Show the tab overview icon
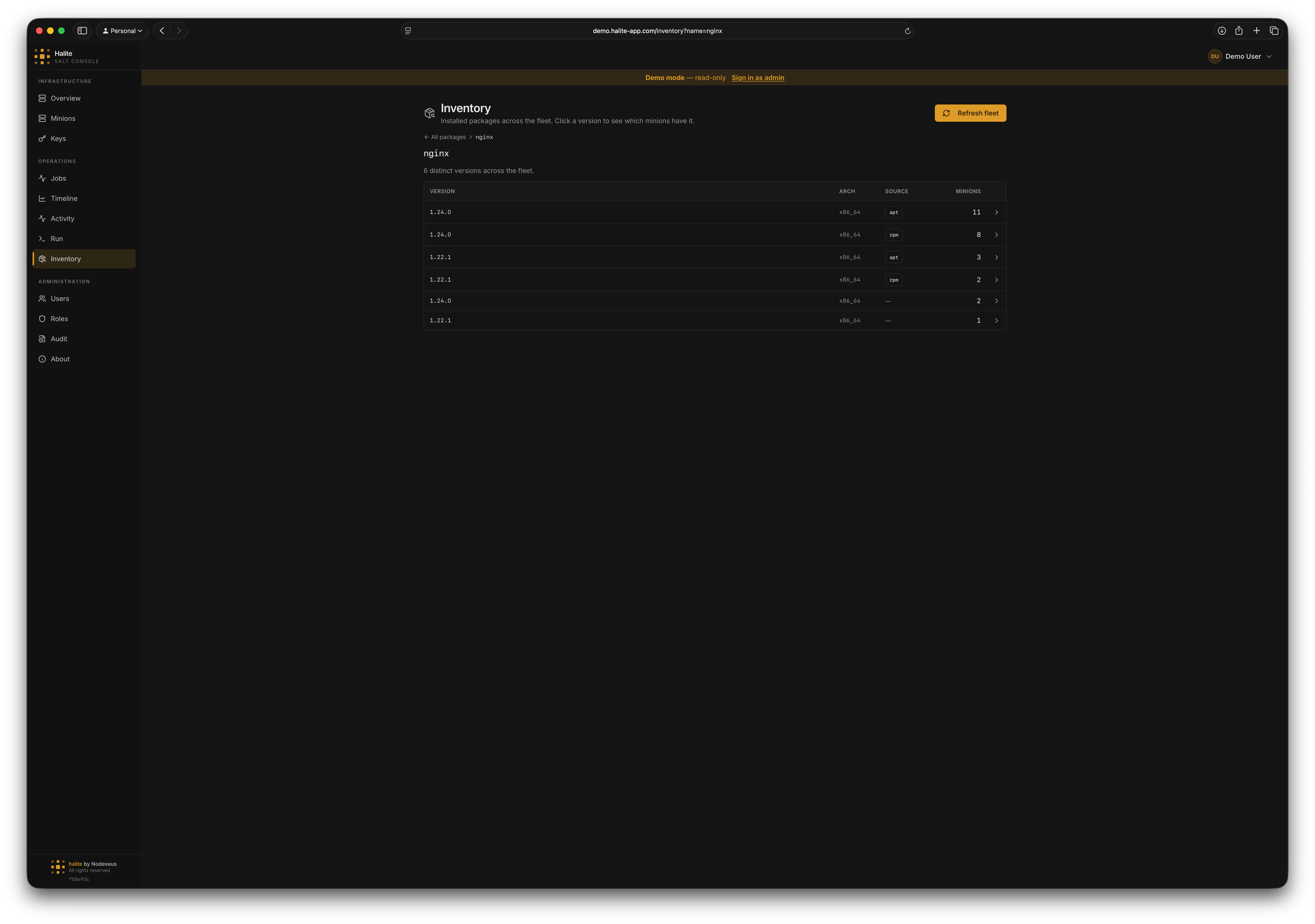This screenshot has width=1315, height=924. 1274,31
